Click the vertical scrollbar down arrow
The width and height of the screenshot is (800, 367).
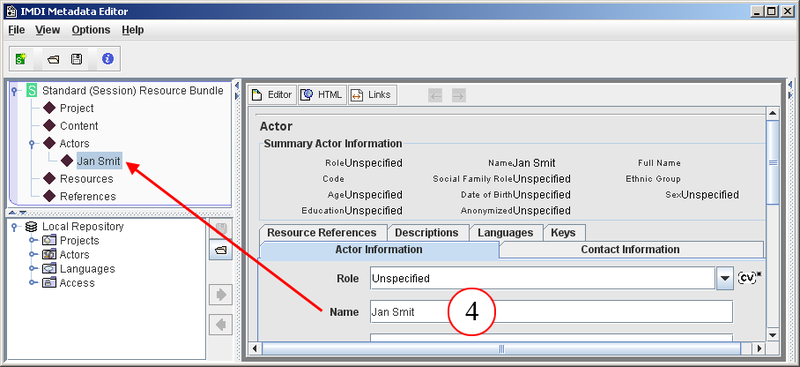click(x=773, y=335)
